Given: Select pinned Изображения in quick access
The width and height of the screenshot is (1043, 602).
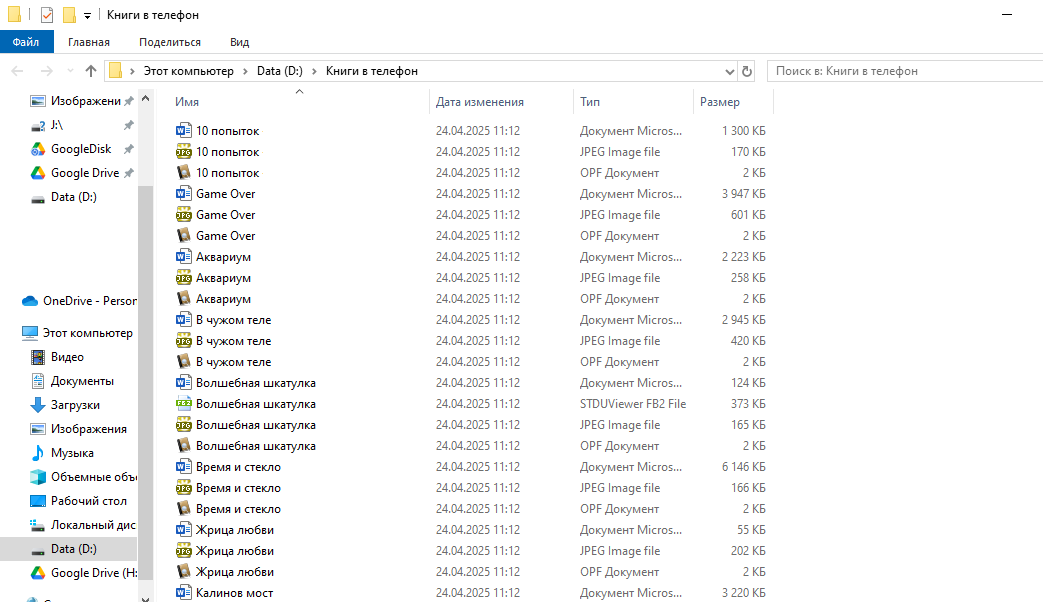Looking at the screenshot, I should [81, 101].
